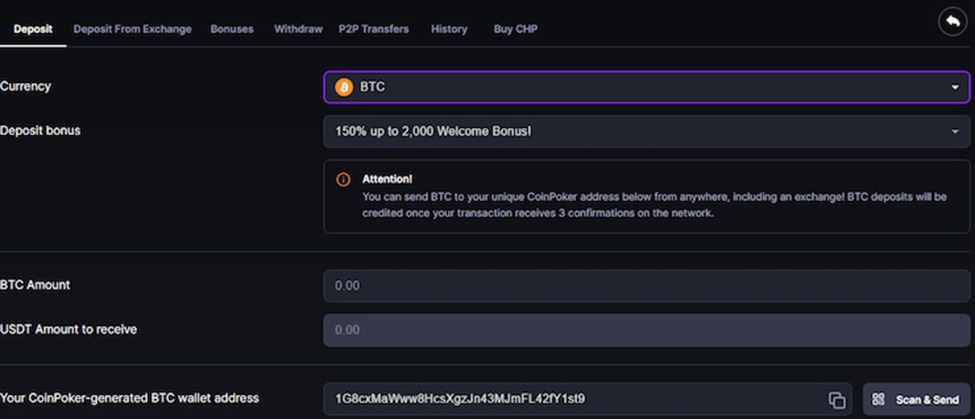Select the generated BTC wallet address text
Image resolution: width=975 pixels, height=419 pixels.
461,399
